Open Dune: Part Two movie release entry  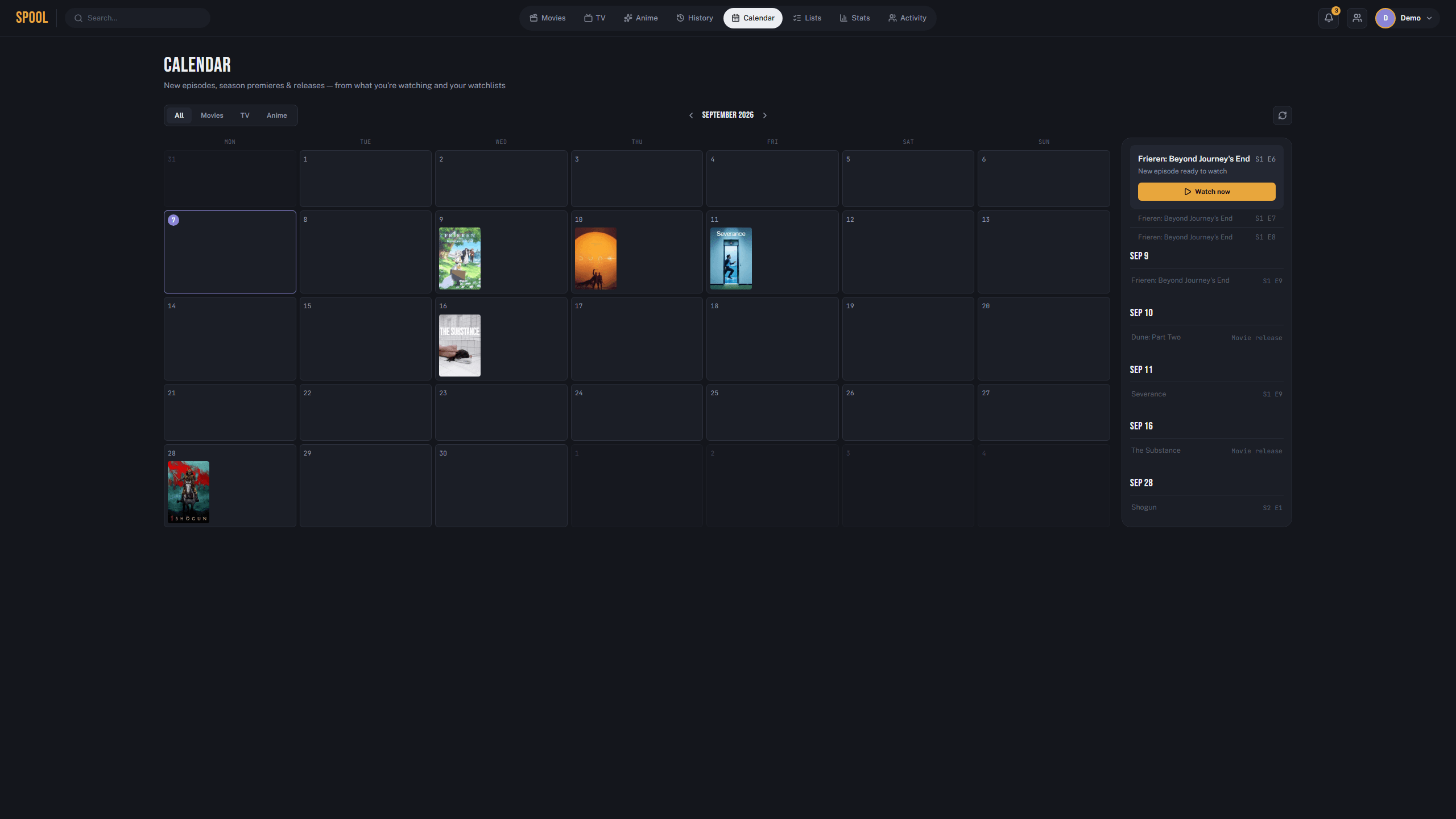(x=1206, y=337)
